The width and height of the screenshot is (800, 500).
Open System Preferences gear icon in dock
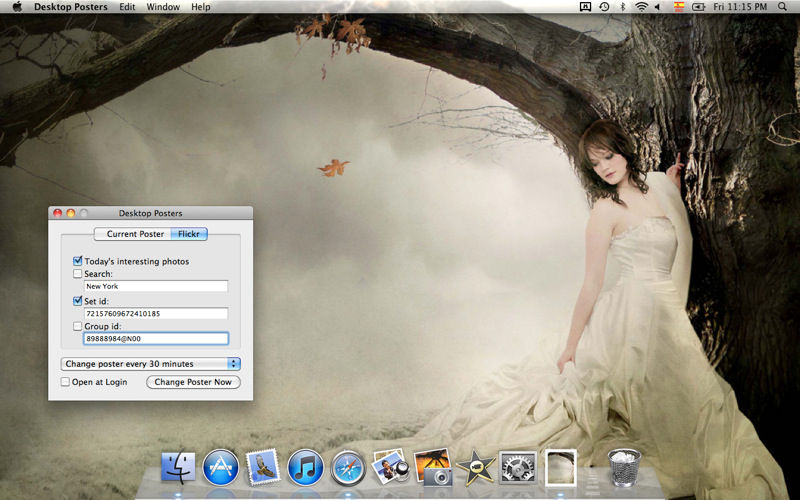pyautogui.click(x=518, y=467)
